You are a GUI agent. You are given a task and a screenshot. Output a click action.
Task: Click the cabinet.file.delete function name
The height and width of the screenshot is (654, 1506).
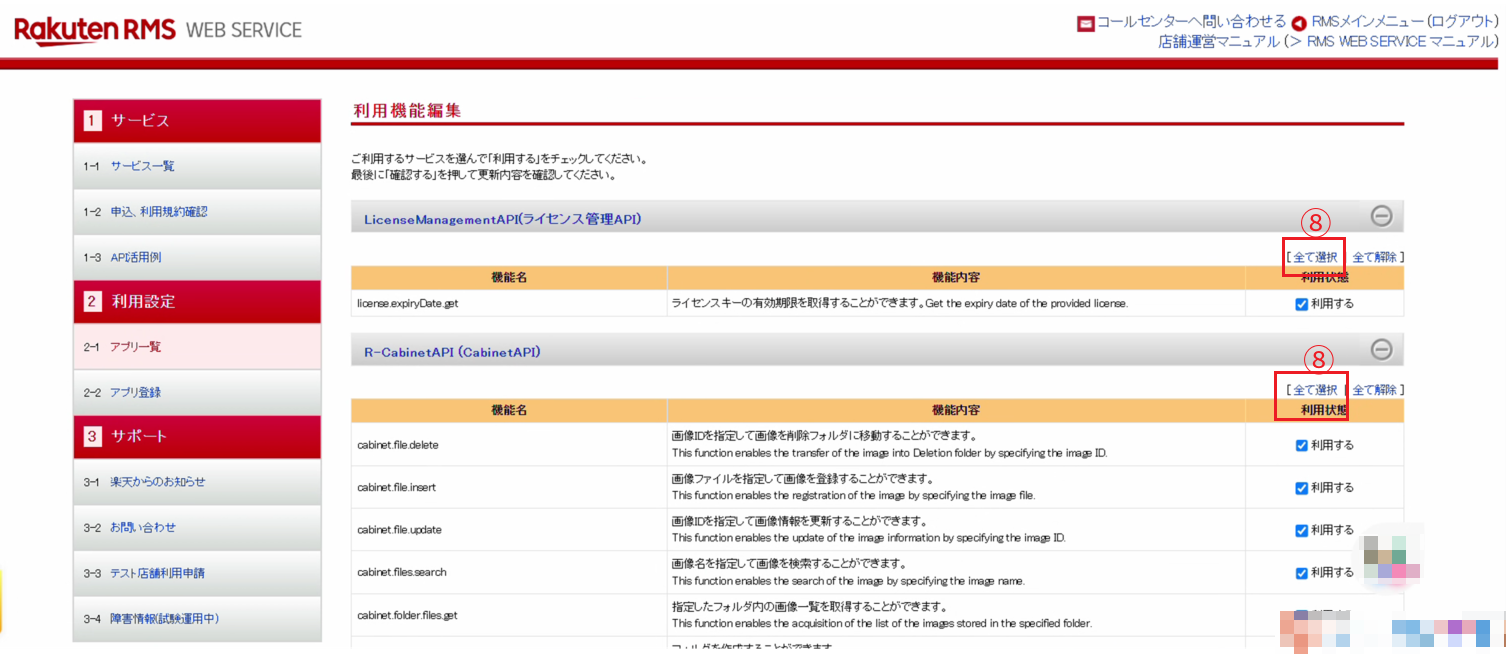click(398, 445)
